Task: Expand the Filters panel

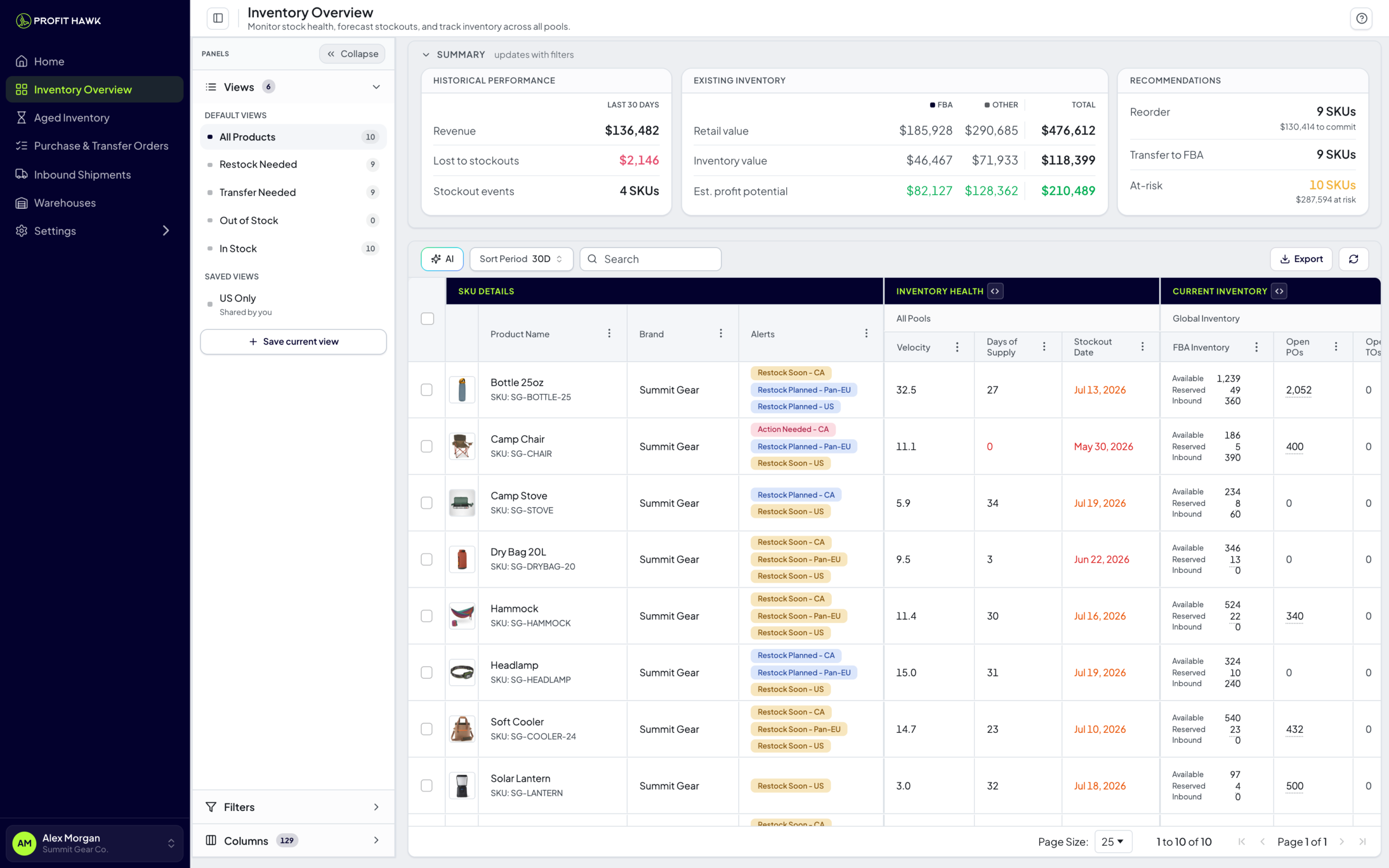Action: click(x=293, y=807)
